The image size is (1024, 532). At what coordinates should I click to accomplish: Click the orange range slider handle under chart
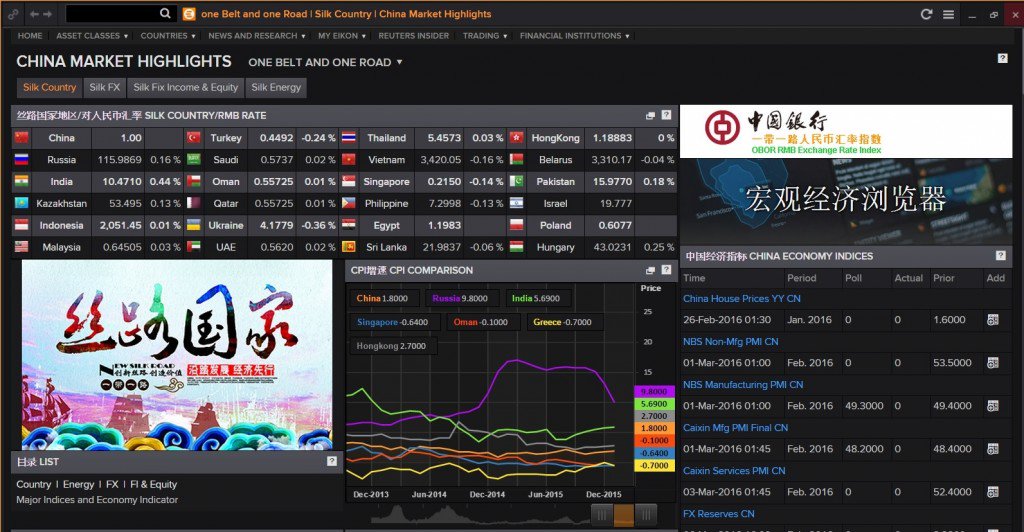pyautogui.click(x=624, y=515)
